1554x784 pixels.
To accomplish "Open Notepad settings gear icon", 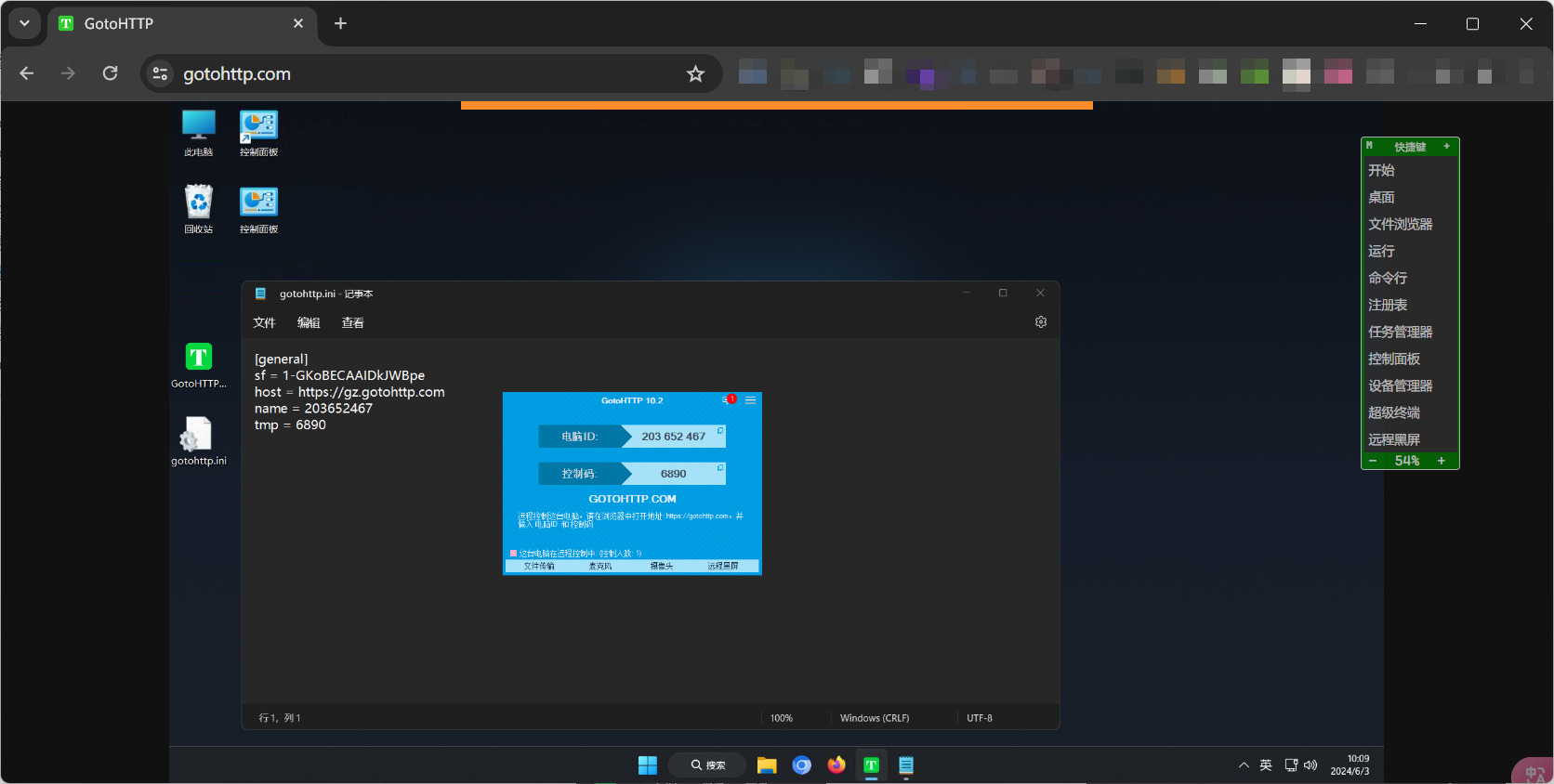I will pyautogui.click(x=1041, y=321).
